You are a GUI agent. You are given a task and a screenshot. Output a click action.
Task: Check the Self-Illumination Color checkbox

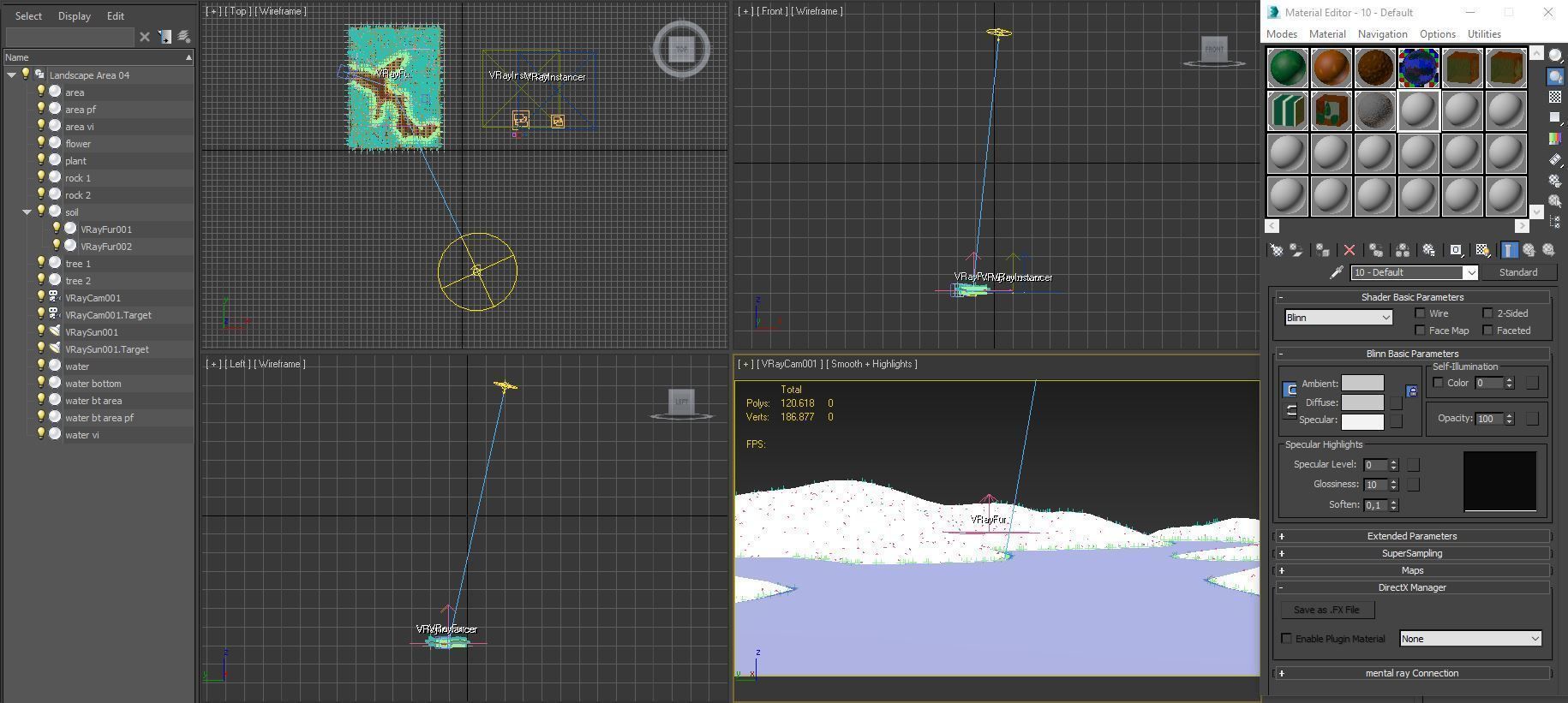(x=1438, y=383)
